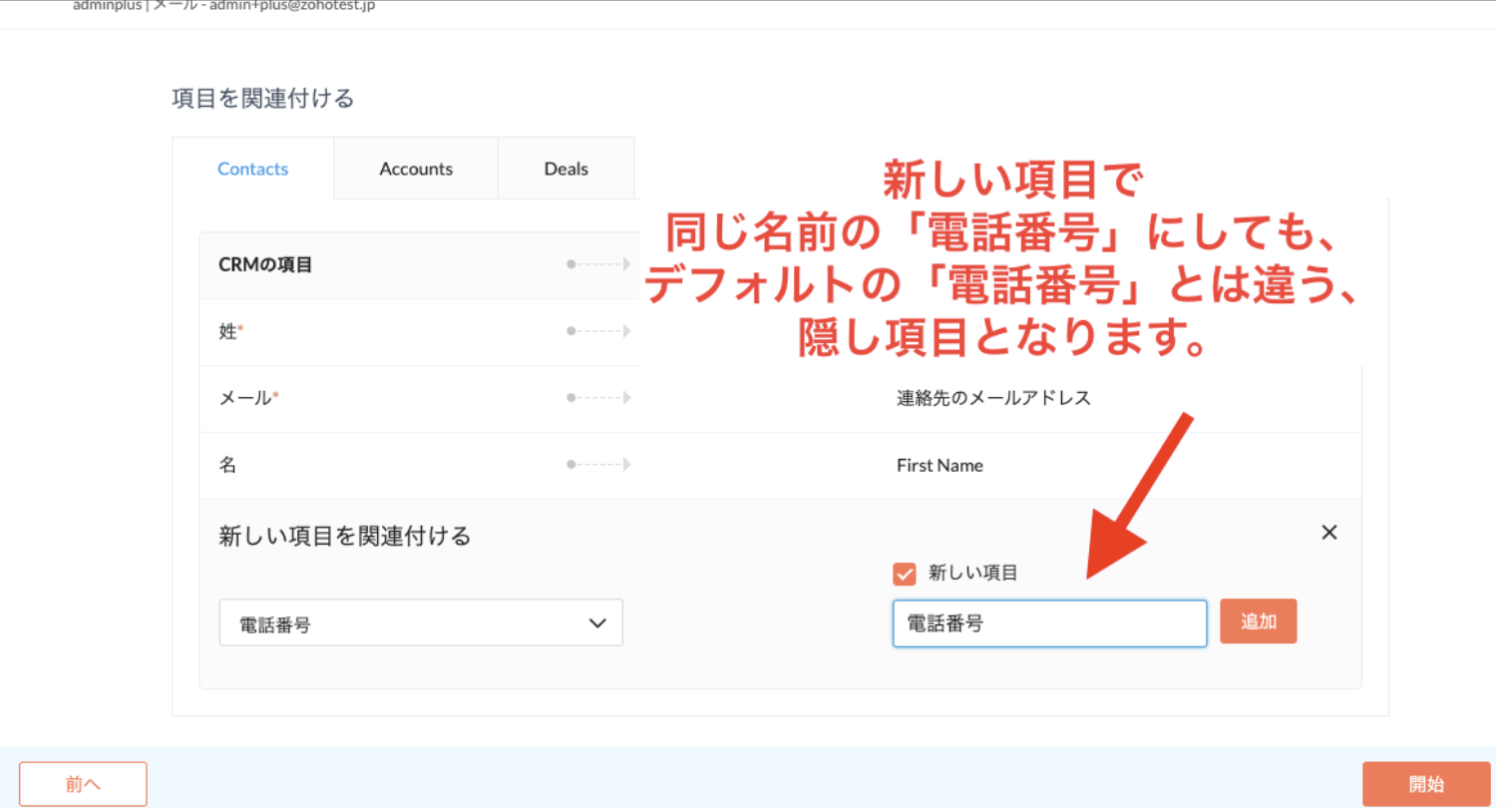Start the process with 開始 button
1512x808 pixels.
point(1425,784)
